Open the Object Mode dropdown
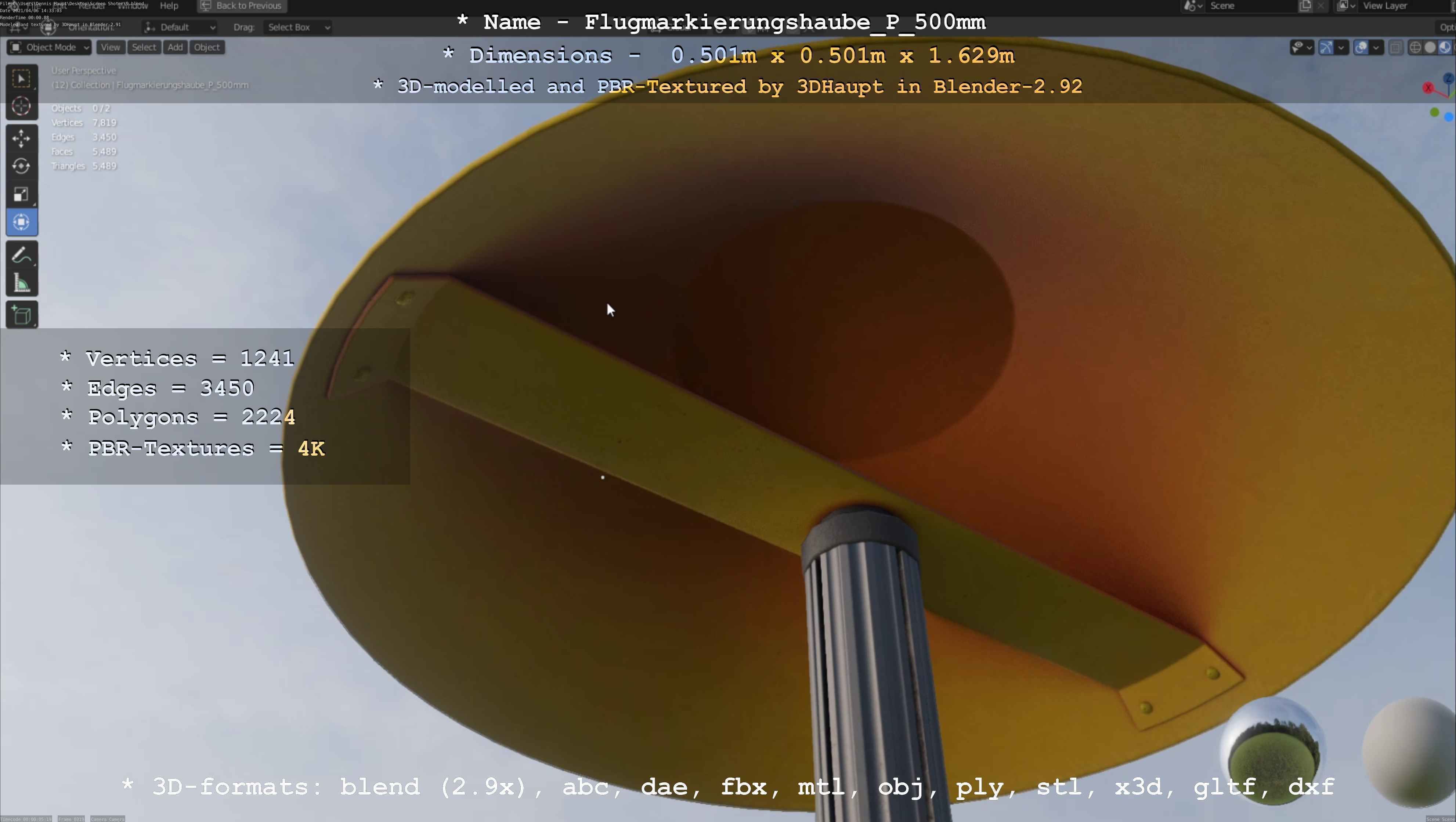Image resolution: width=1456 pixels, height=822 pixels. pos(50,47)
